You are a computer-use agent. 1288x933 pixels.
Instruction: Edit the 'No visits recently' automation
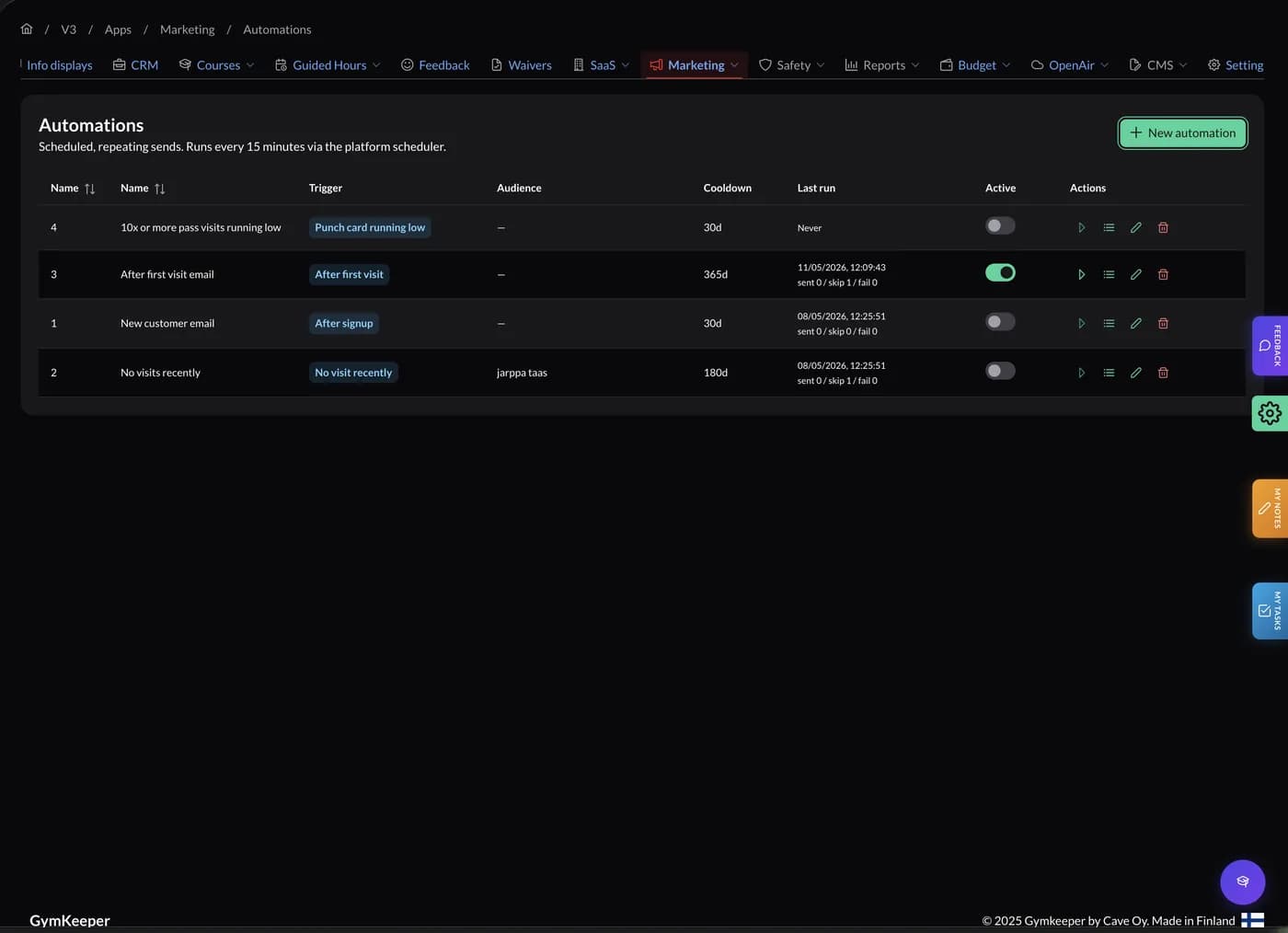tap(1136, 373)
